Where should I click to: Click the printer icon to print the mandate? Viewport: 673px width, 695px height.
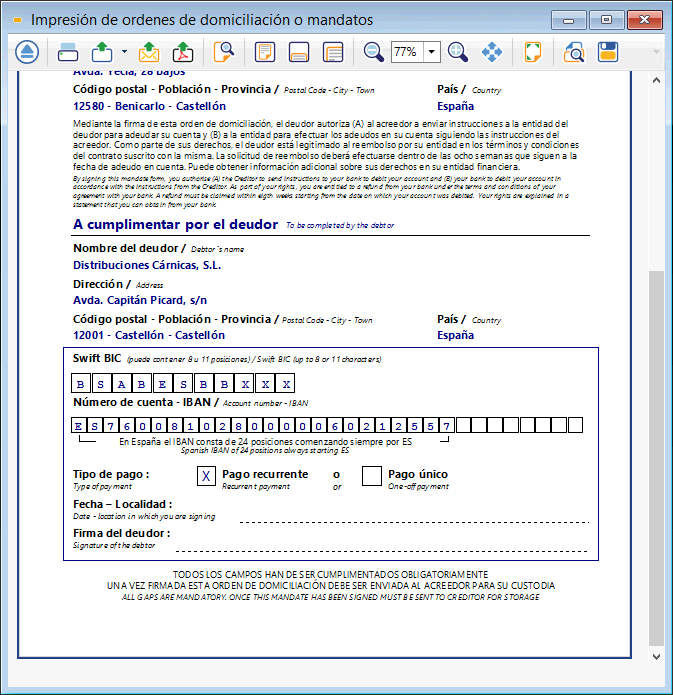click(x=68, y=52)
